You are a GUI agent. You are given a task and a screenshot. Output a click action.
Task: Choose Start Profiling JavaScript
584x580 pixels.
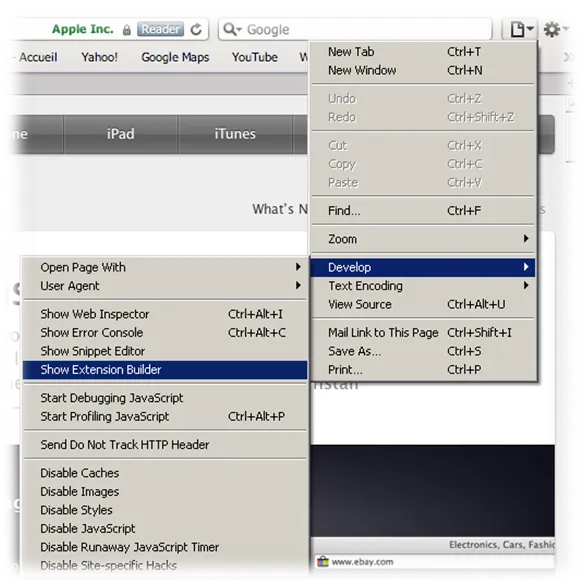[165, 416]
